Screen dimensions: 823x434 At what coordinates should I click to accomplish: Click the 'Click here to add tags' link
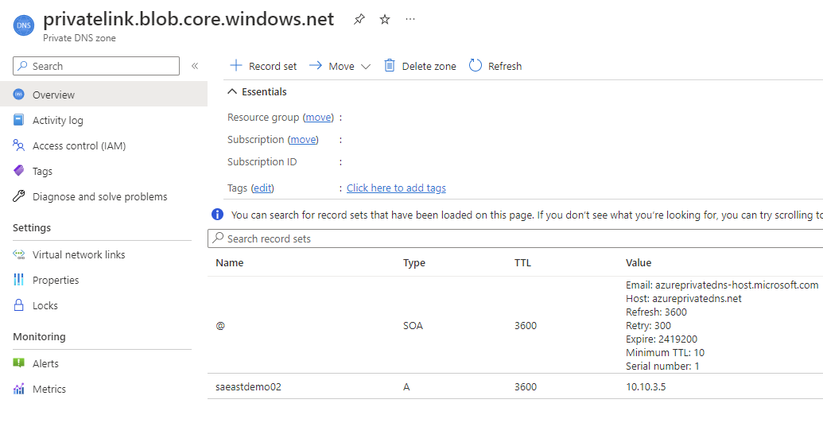tap(396, 188)
